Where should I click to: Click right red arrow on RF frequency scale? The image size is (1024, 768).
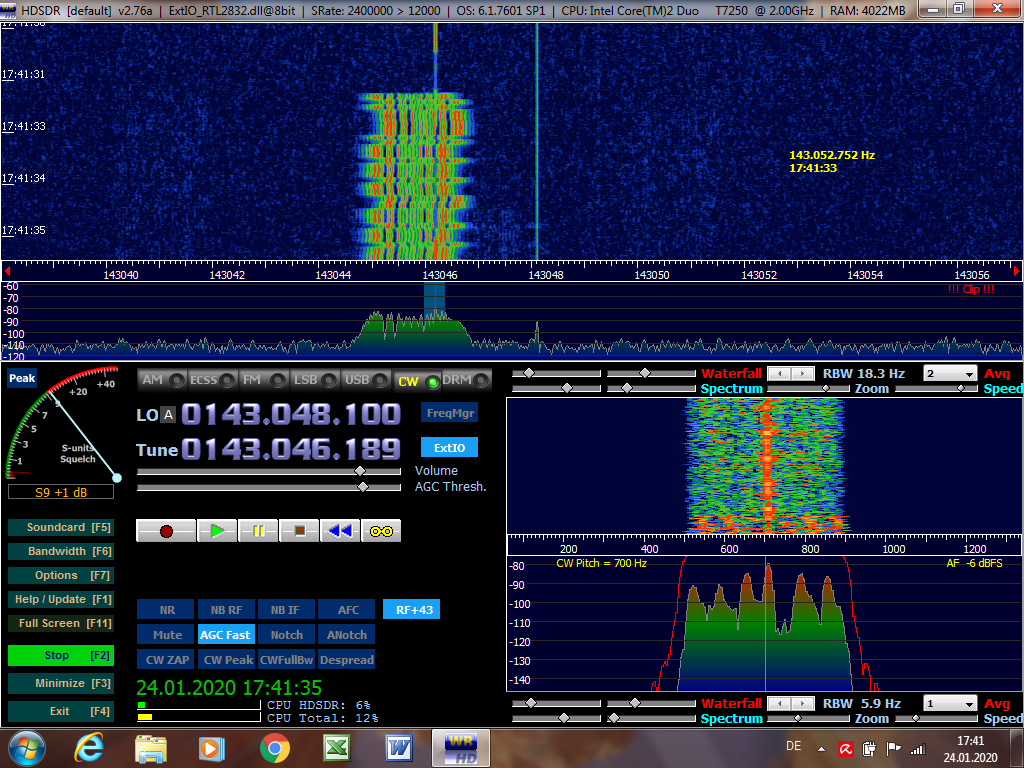pos(1016,270)
